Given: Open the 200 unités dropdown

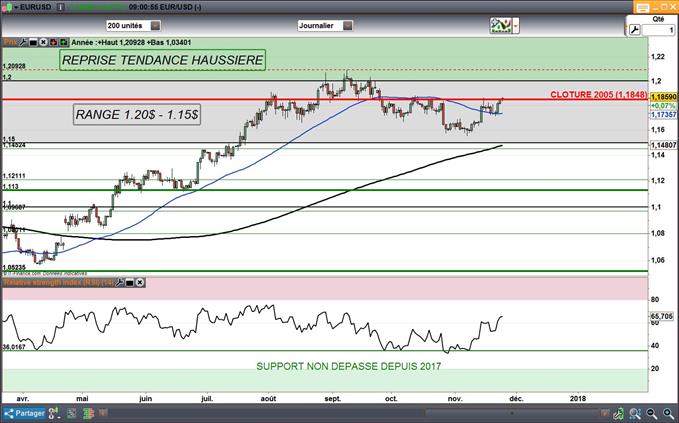Looking at the screenshot, I should 133,26.
